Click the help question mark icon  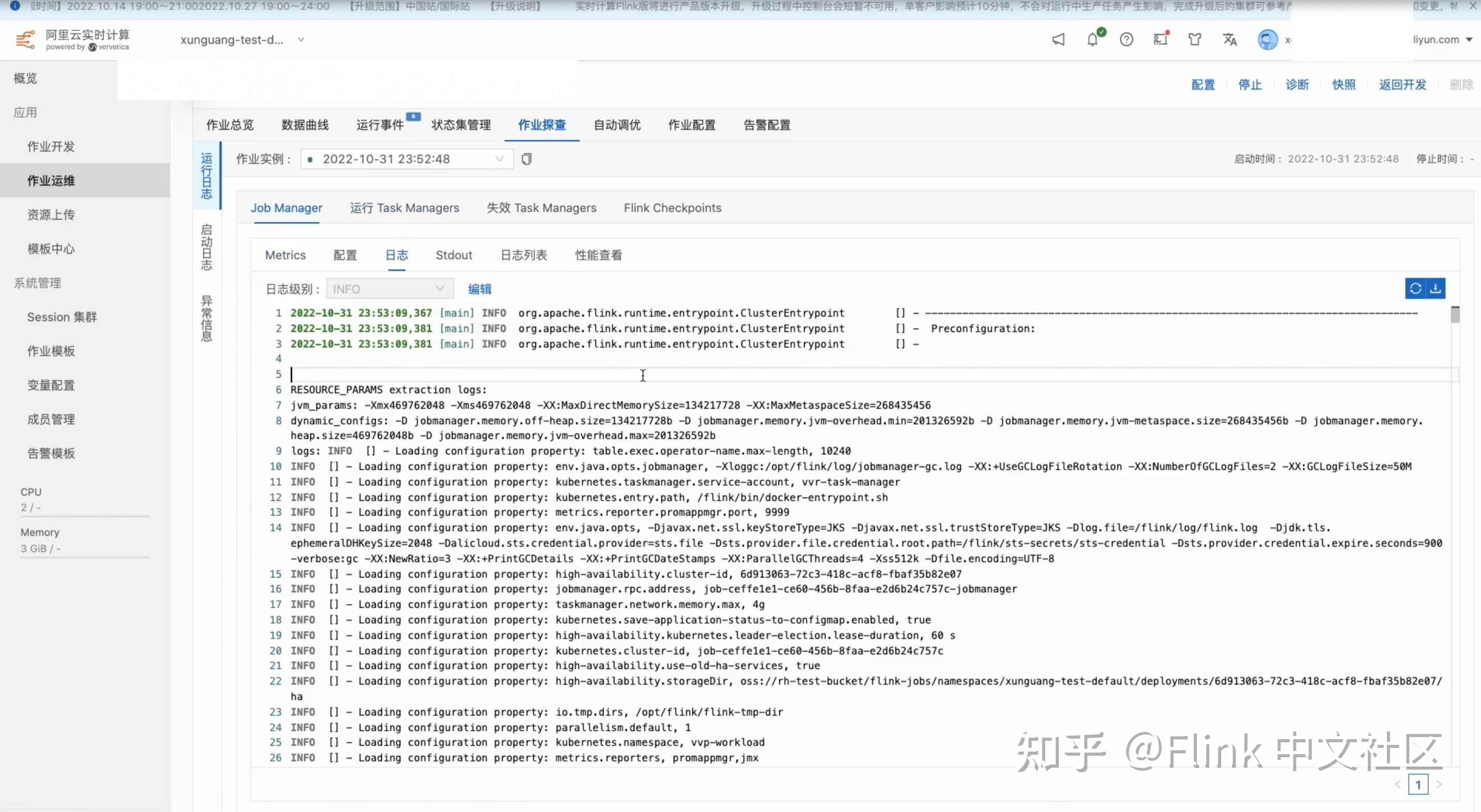1127,40
